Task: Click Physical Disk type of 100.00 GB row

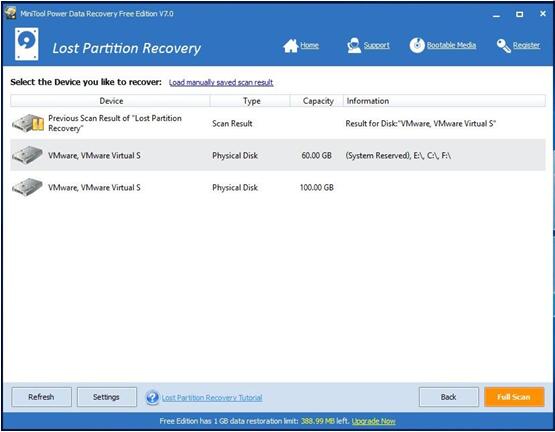Action: (x=235, y=187)
